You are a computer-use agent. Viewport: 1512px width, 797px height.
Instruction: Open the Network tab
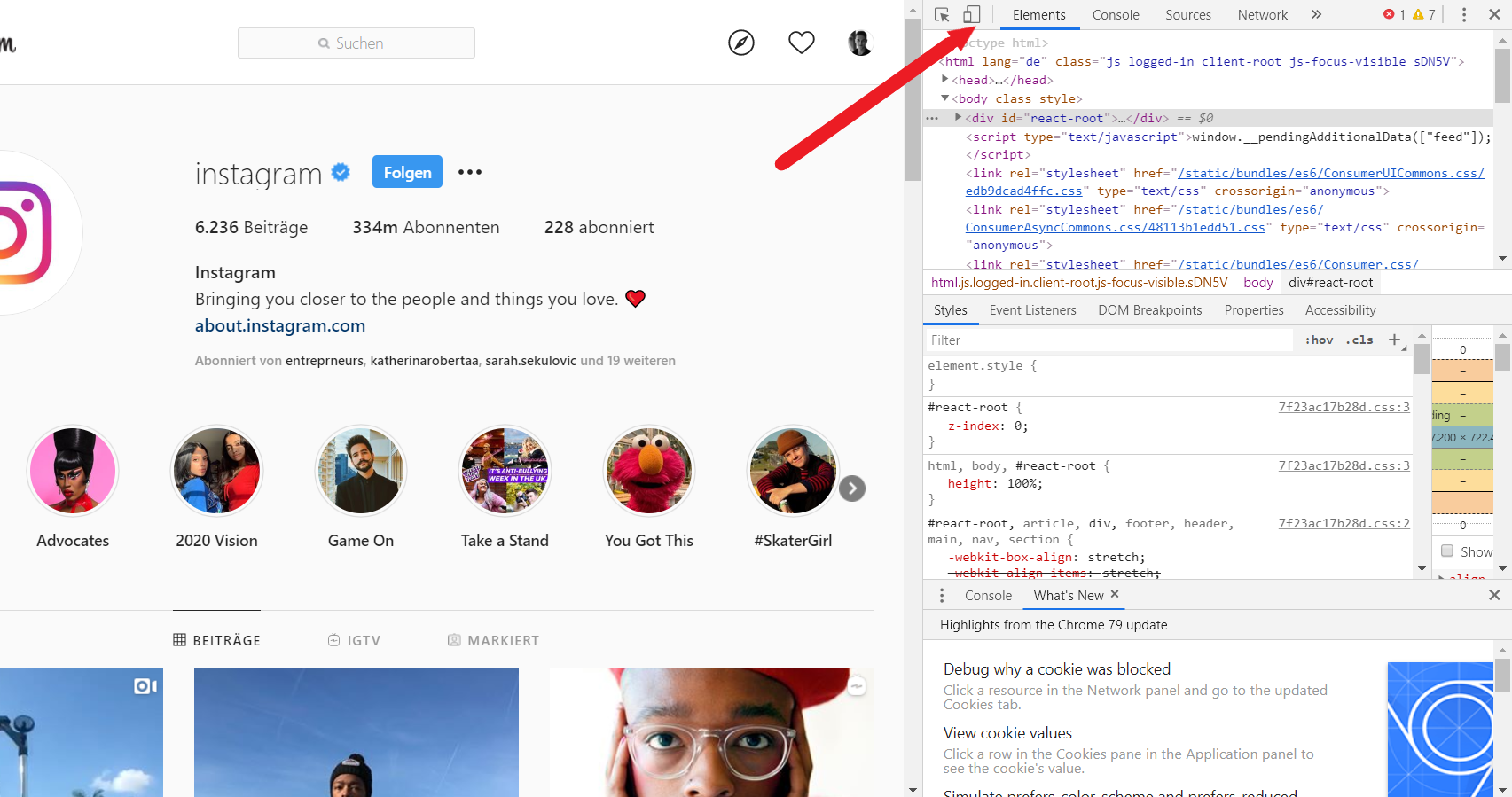1263,15
